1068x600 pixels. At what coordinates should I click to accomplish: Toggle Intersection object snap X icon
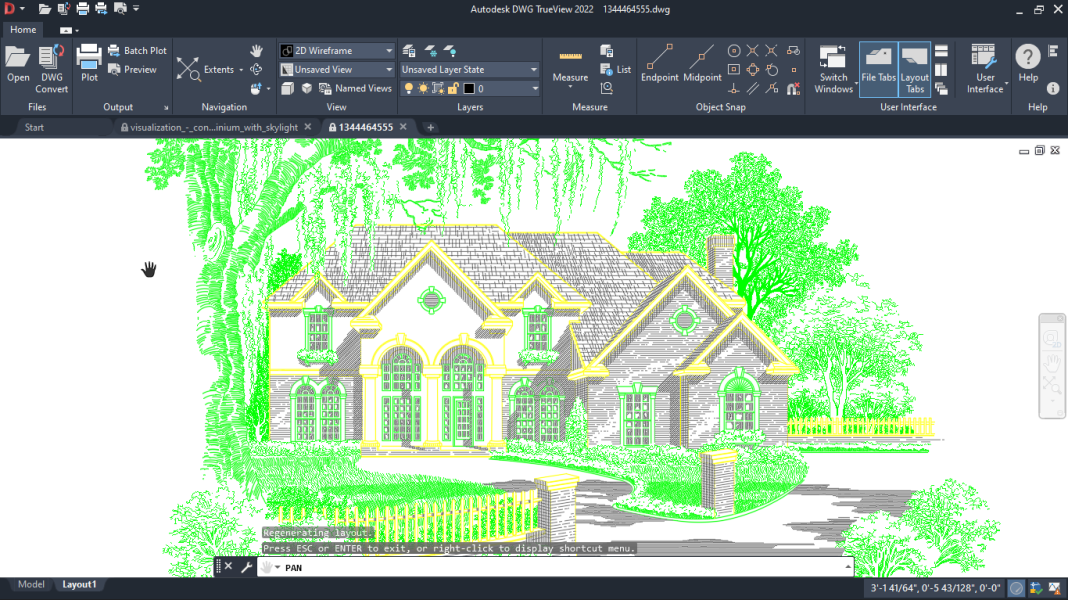pos(753,50)
